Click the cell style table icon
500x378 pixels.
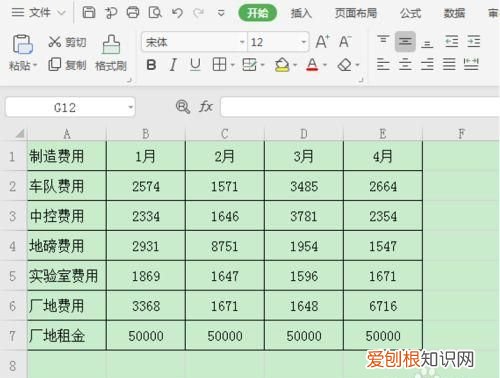pyautogui.click(x=250, y=65)
